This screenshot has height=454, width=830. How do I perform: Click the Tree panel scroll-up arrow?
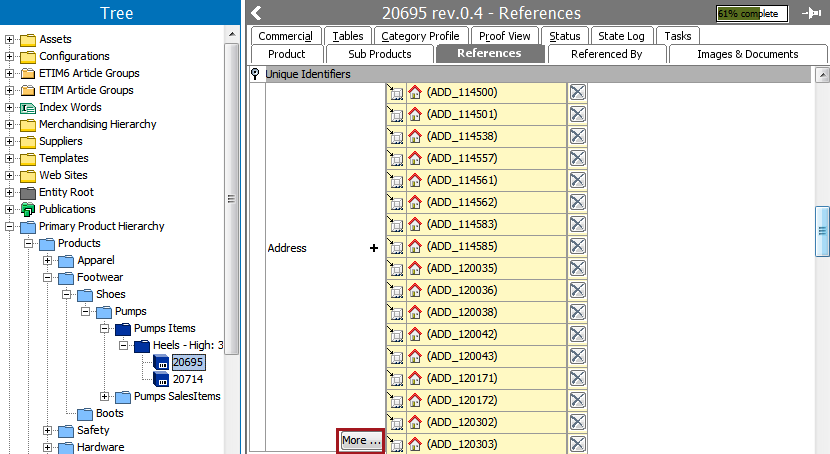pyautogui.click(x=232, y=34)
